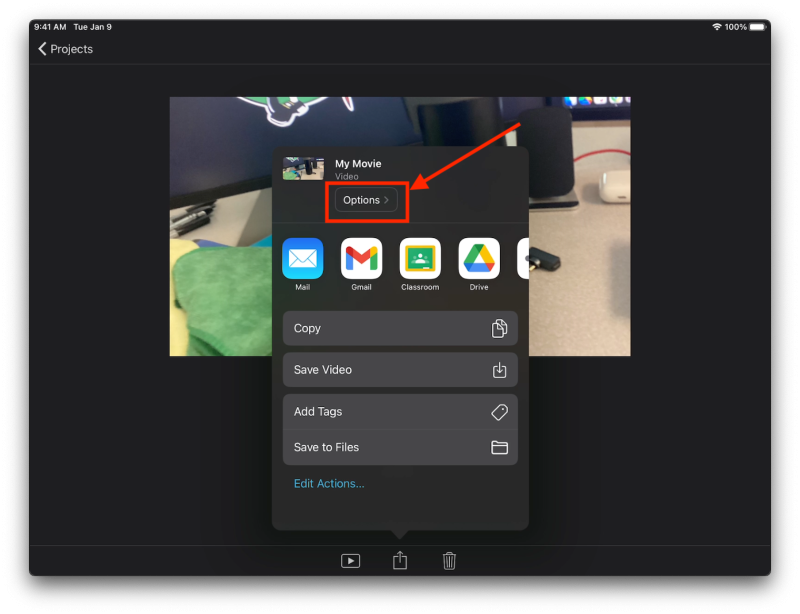Open Edit Actions settings
This screenshot has width=800, height=614.
330,483
